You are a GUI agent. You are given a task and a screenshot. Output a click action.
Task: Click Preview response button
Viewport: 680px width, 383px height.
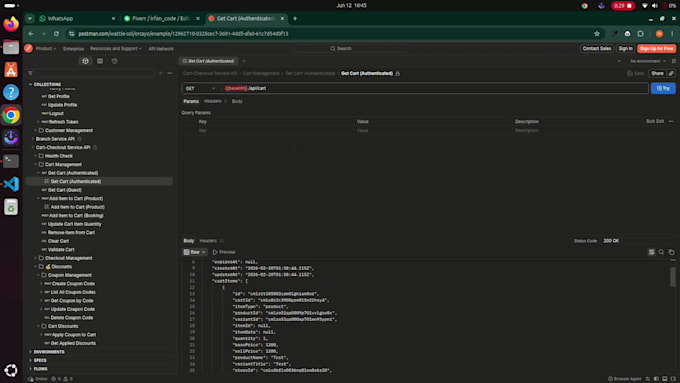[x=224, y=252]
